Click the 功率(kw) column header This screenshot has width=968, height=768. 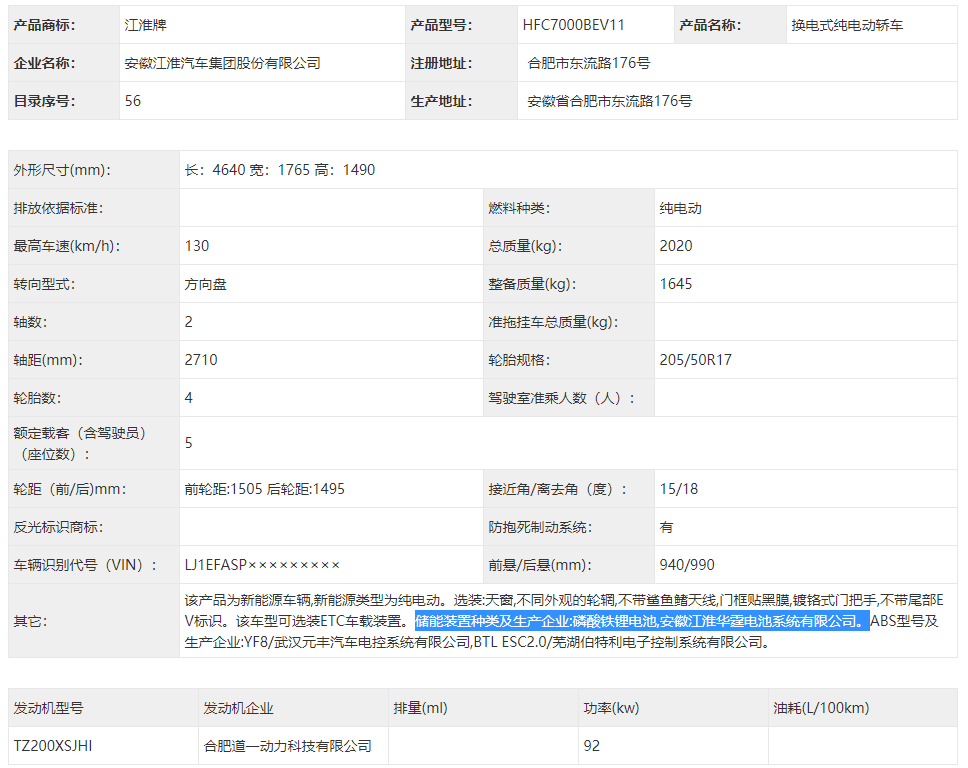click(x=611, y=708)
